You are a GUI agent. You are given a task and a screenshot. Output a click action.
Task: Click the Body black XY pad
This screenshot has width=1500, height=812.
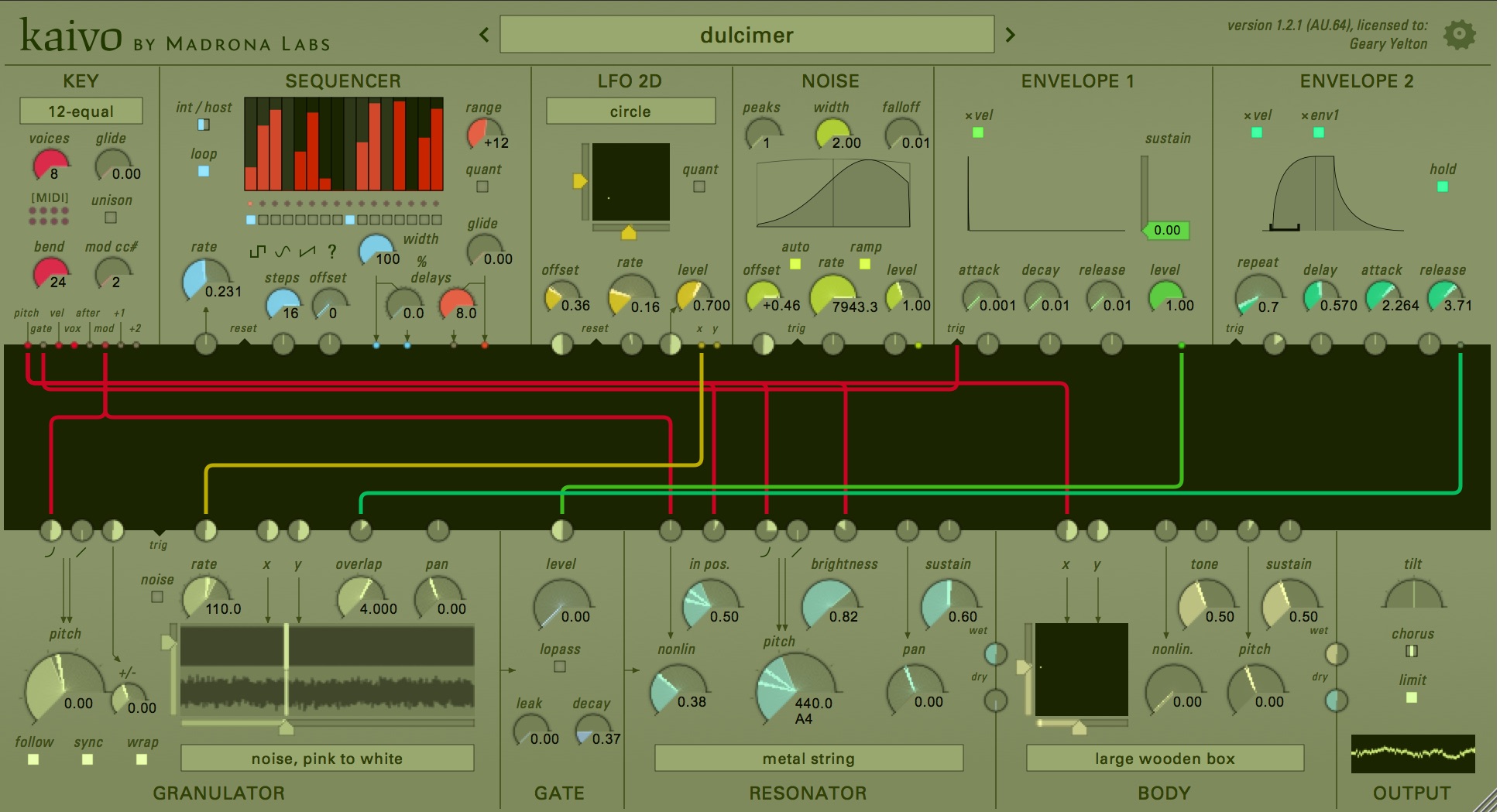1081,670
